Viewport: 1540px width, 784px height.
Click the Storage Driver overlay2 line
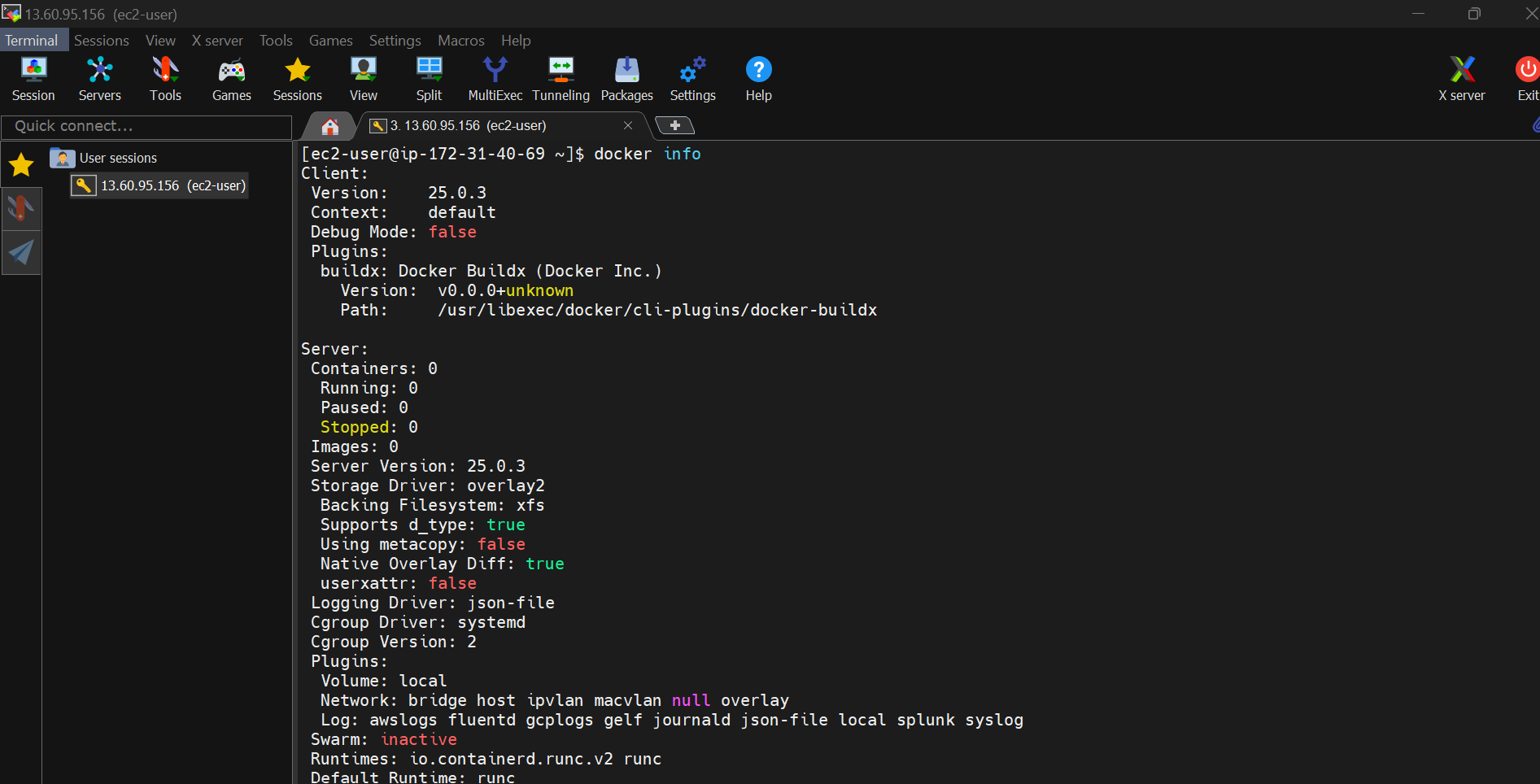(x=428, y=486)
